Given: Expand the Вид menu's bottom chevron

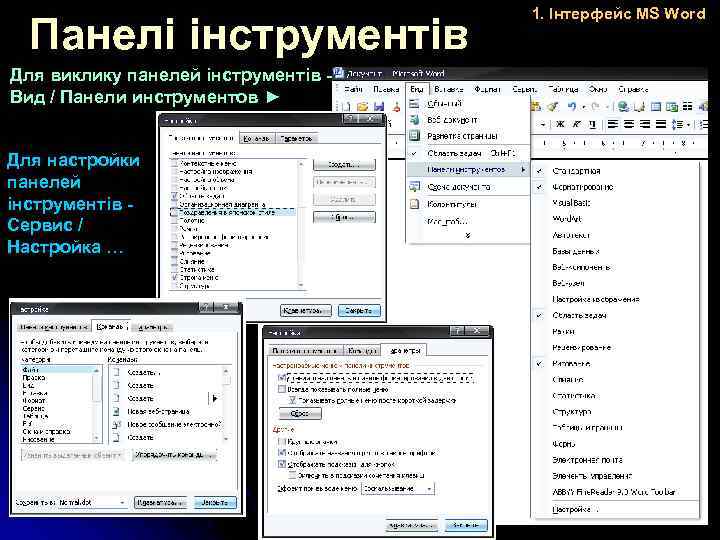Looking at the screenshot, I should pos(468,235).
